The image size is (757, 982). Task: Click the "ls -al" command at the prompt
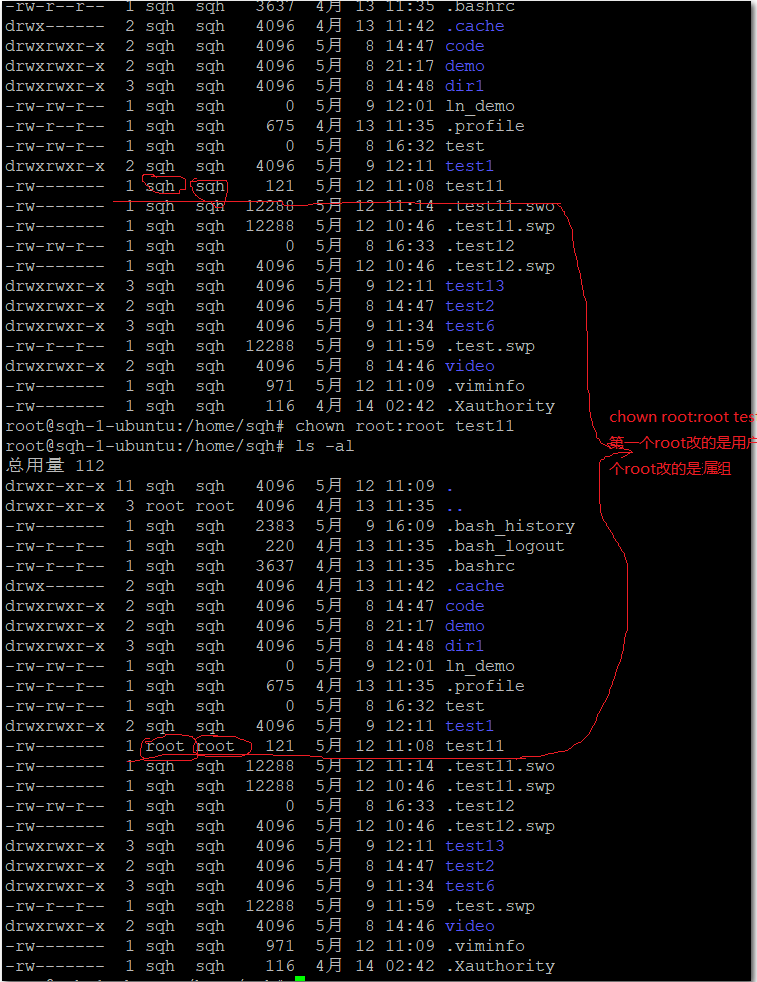[324, 446]
